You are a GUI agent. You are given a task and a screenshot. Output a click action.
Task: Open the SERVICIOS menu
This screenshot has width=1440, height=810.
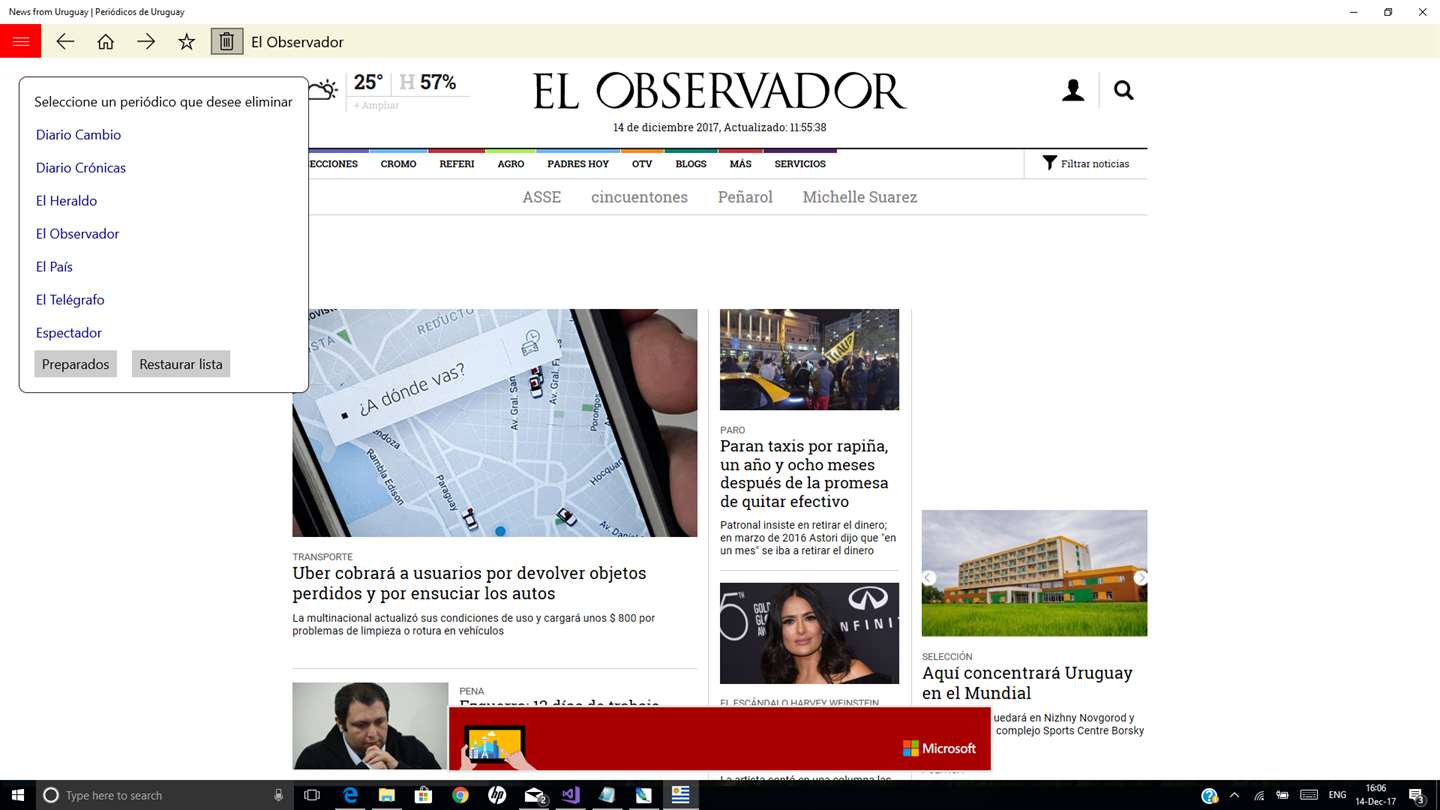pos(800,164)
